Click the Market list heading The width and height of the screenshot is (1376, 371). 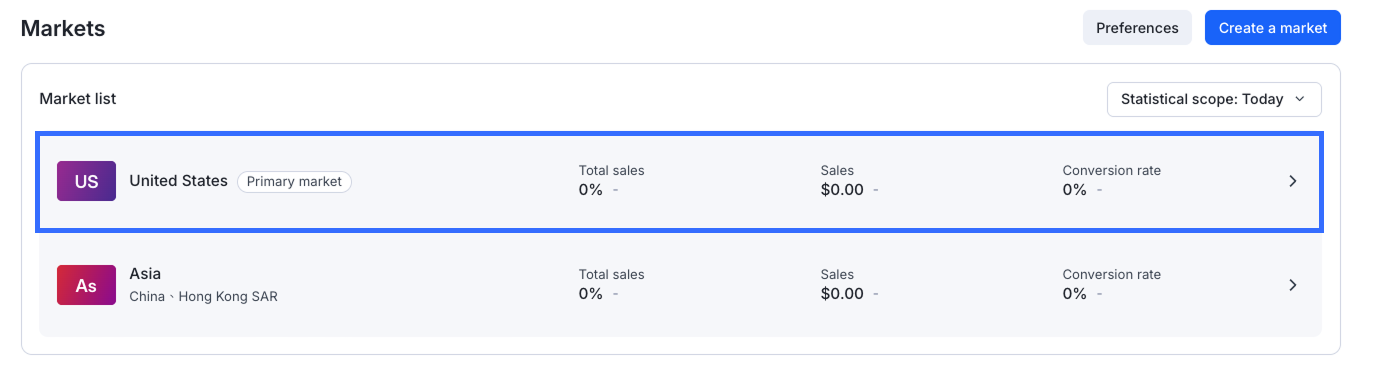(78, 98)
